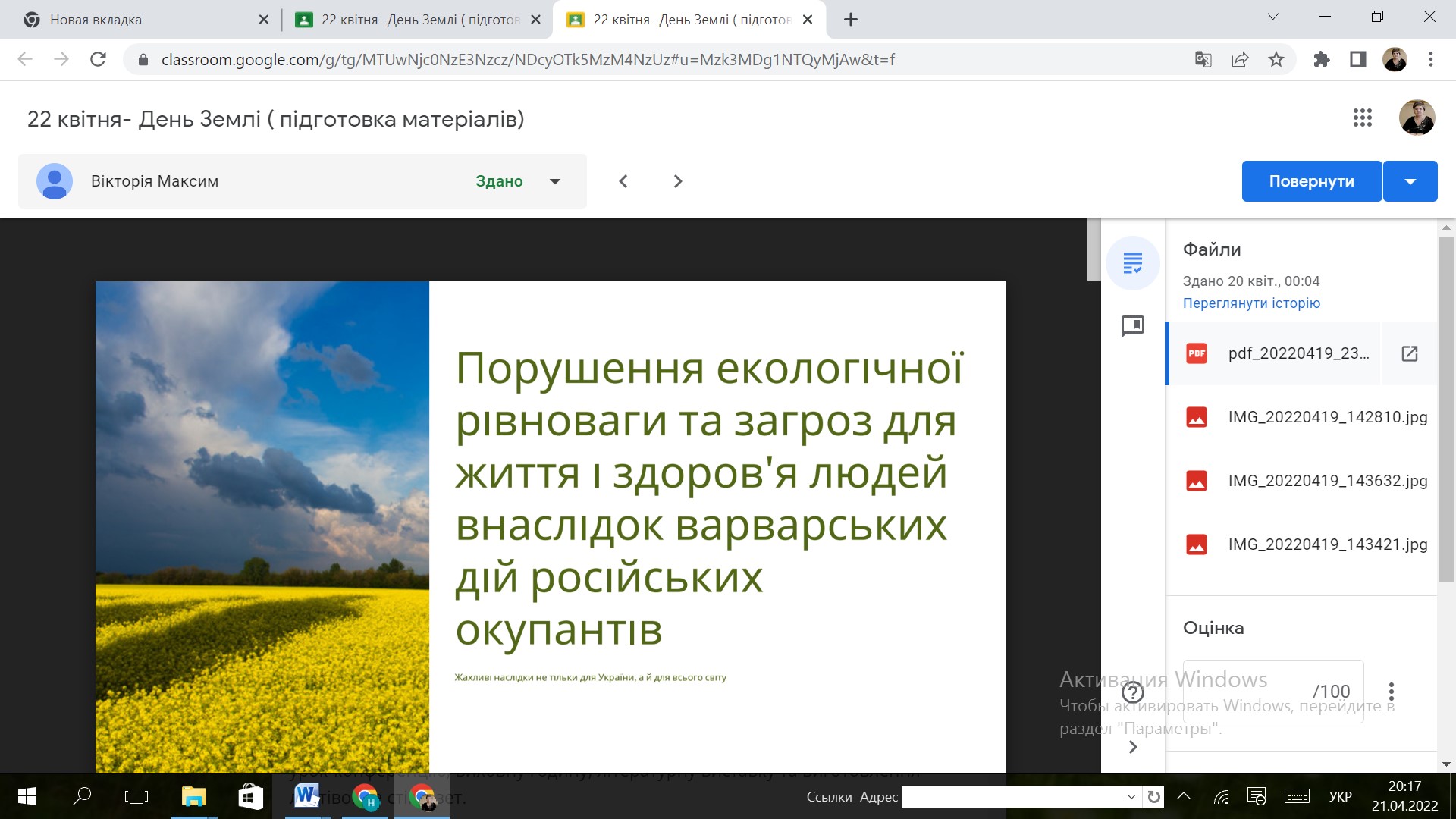This screenshot has height=819, width=1456.
Task: Toggle the Chrome side panel
Action: [1358, 59]
